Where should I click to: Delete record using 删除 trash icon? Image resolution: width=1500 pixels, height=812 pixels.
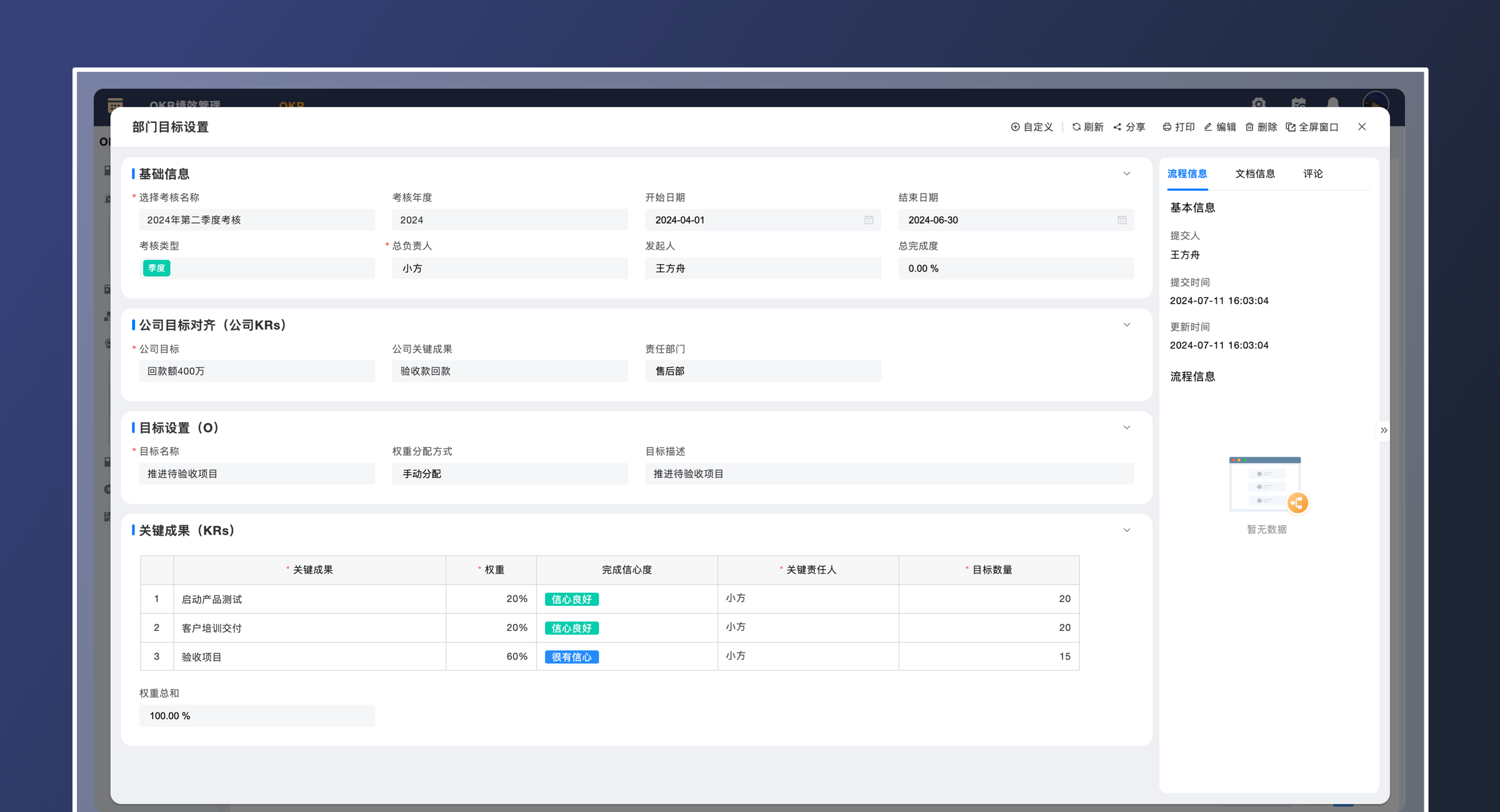[x=1249, y=127]
